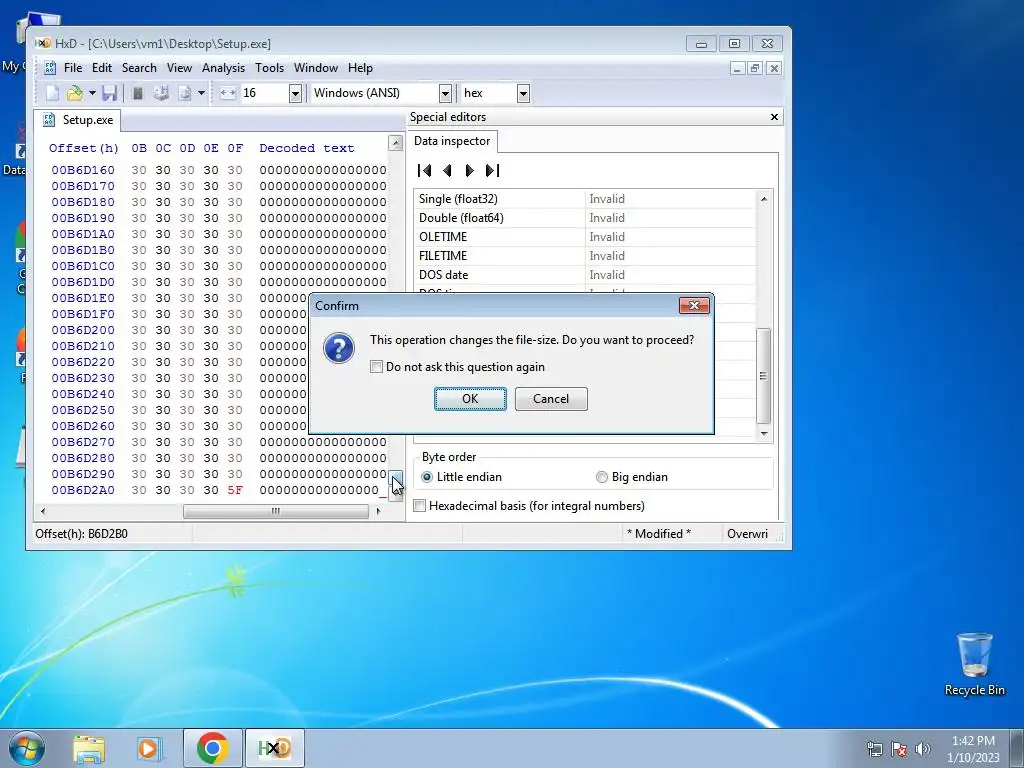Select the Double (float64) inspector row
This screenshot has height=768, width=1024.
click(584, 218)
